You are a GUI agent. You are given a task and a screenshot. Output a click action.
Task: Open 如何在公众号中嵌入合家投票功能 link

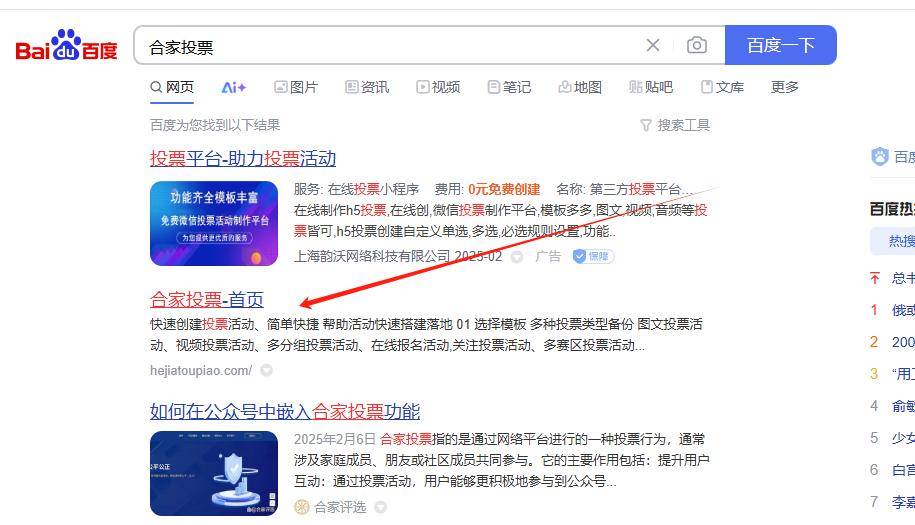285,411
